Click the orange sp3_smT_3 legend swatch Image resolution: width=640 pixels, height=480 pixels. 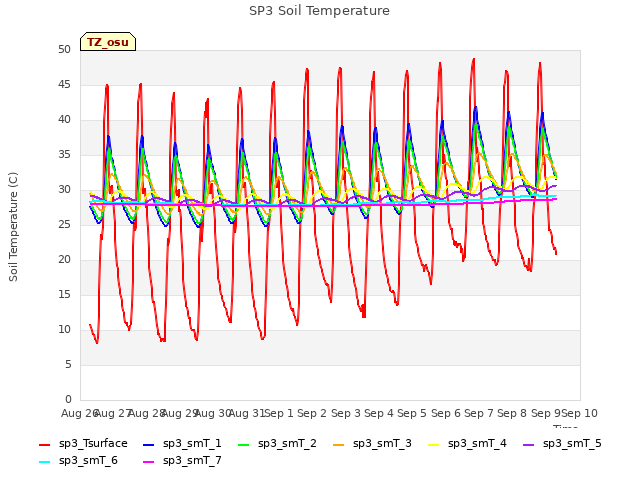339,444
